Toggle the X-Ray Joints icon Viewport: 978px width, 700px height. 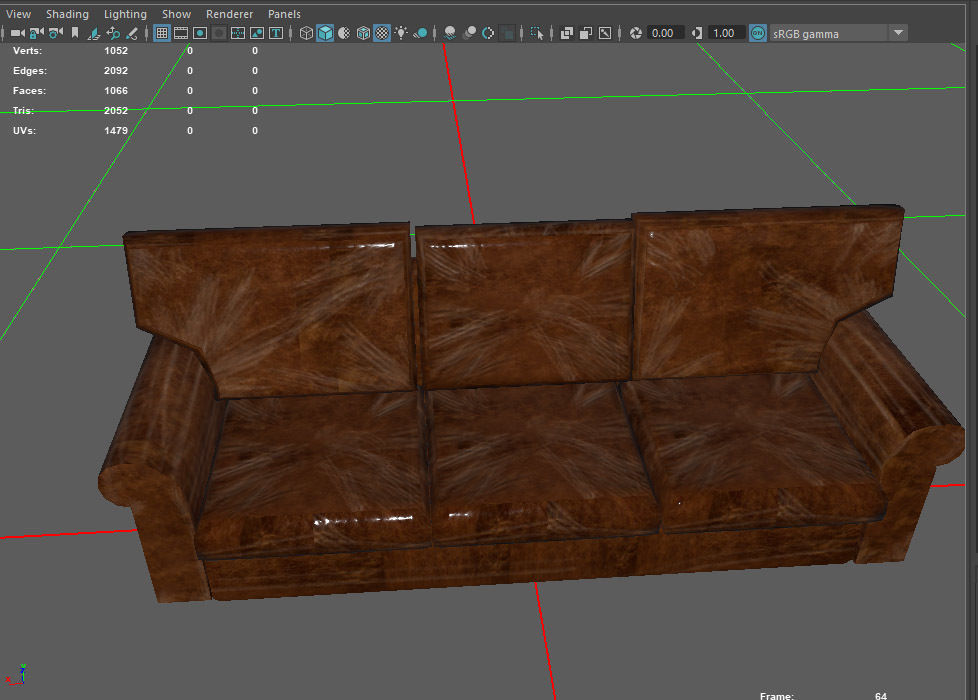tap(605, 33)
